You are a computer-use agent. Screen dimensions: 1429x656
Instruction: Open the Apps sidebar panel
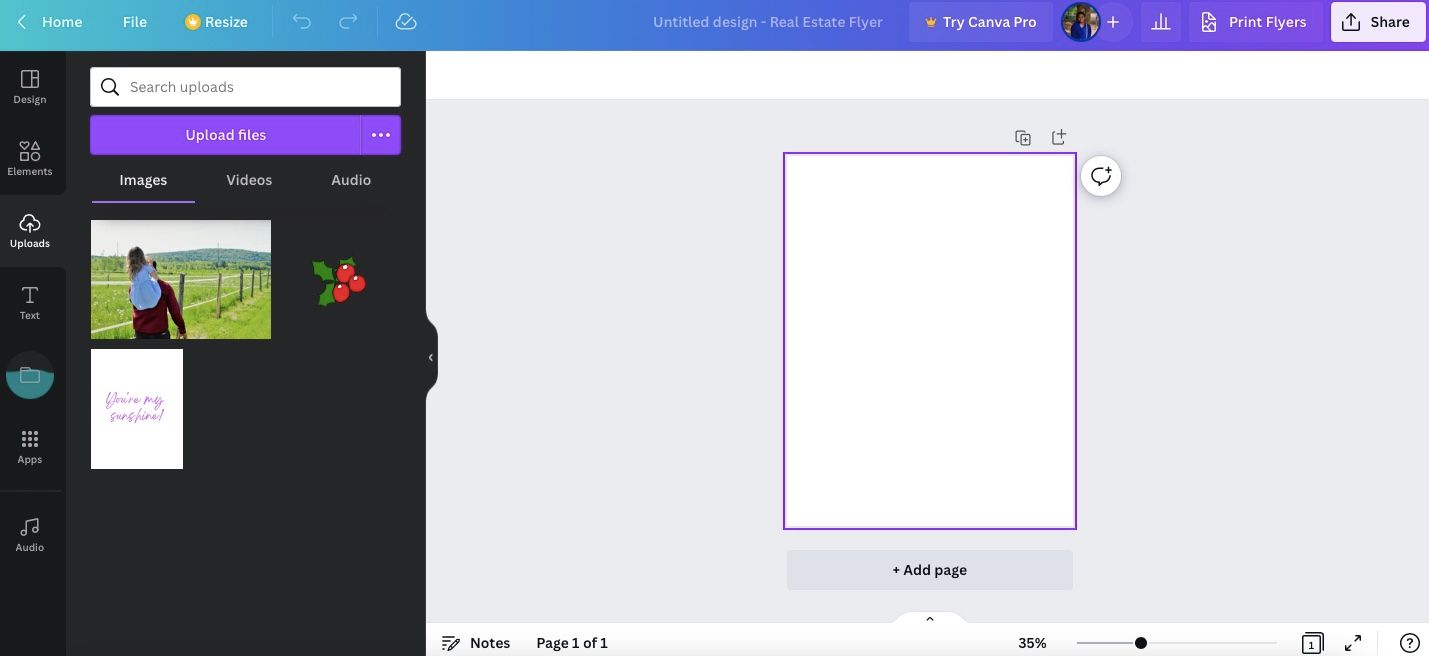click(30, 447)
